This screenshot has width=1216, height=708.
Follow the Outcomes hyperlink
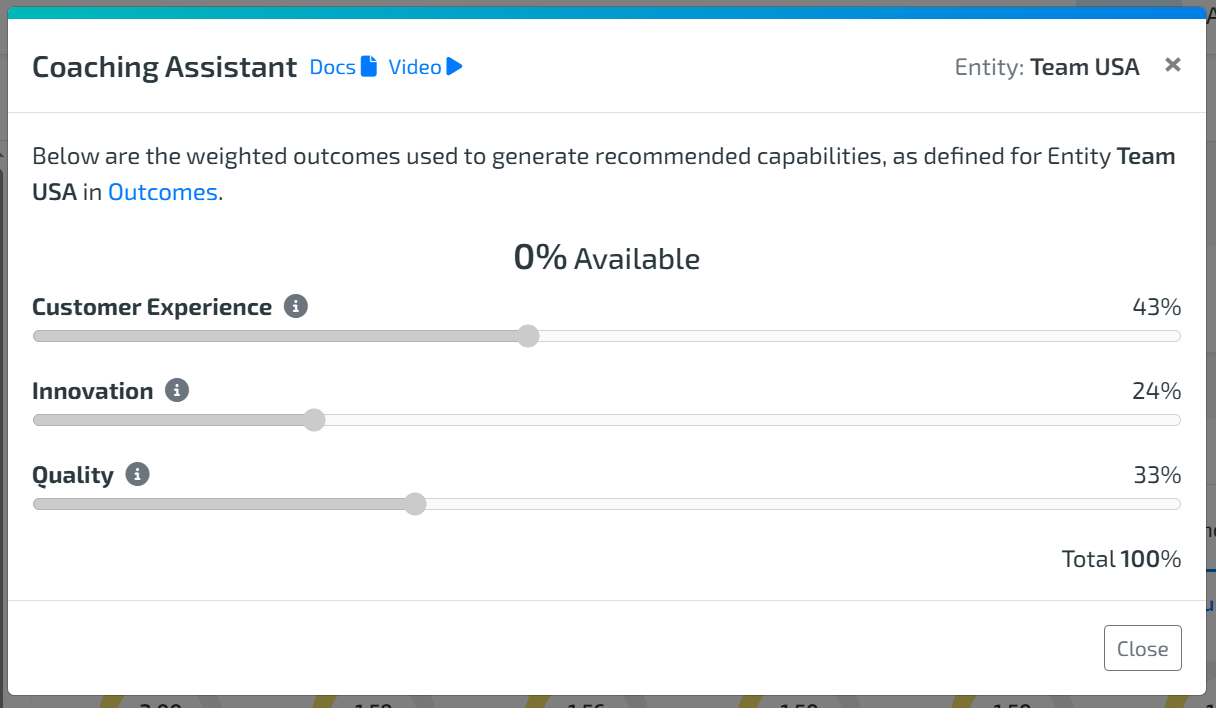coord(162,192)
